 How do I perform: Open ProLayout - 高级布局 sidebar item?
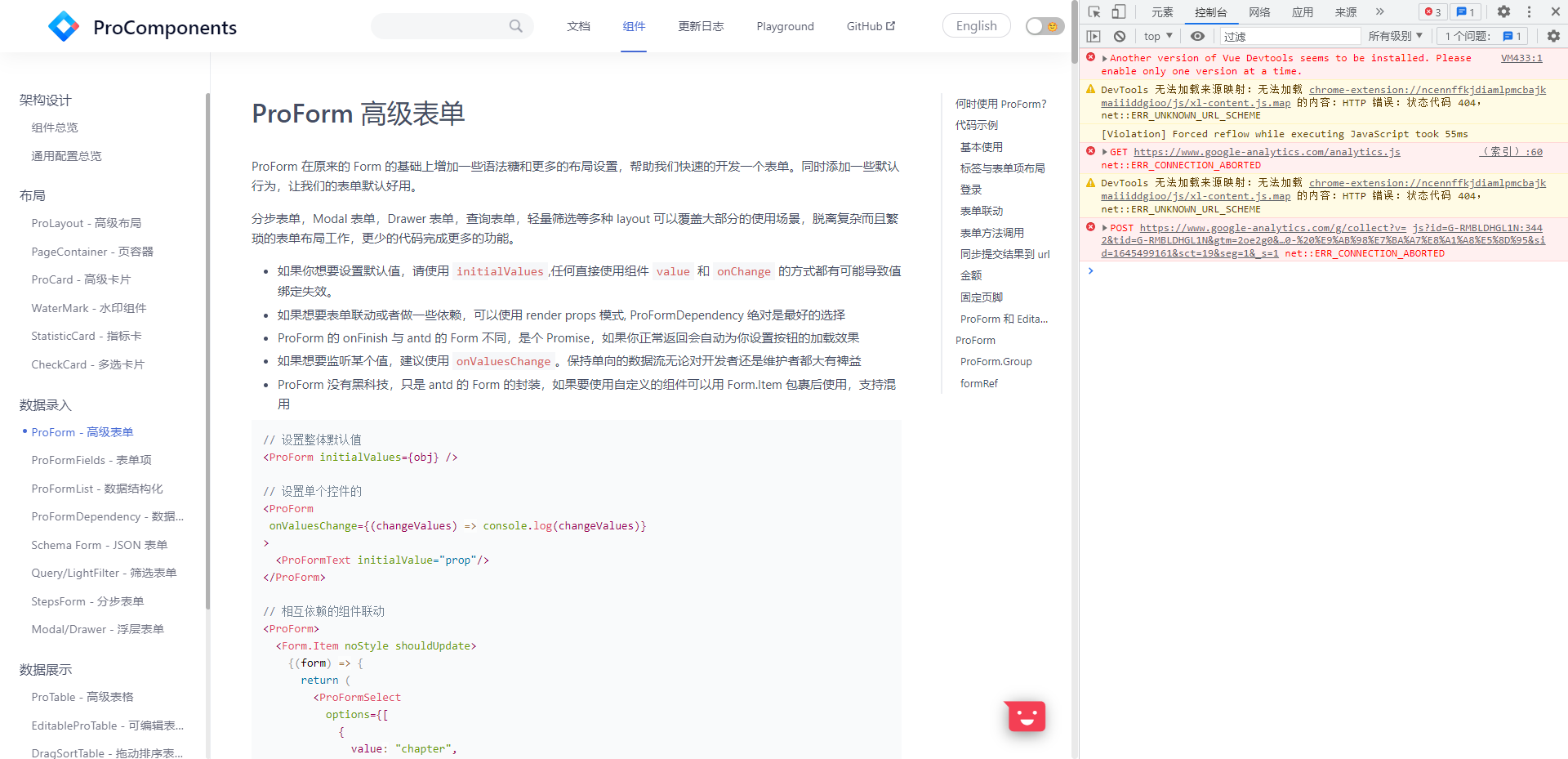(86, 223)
